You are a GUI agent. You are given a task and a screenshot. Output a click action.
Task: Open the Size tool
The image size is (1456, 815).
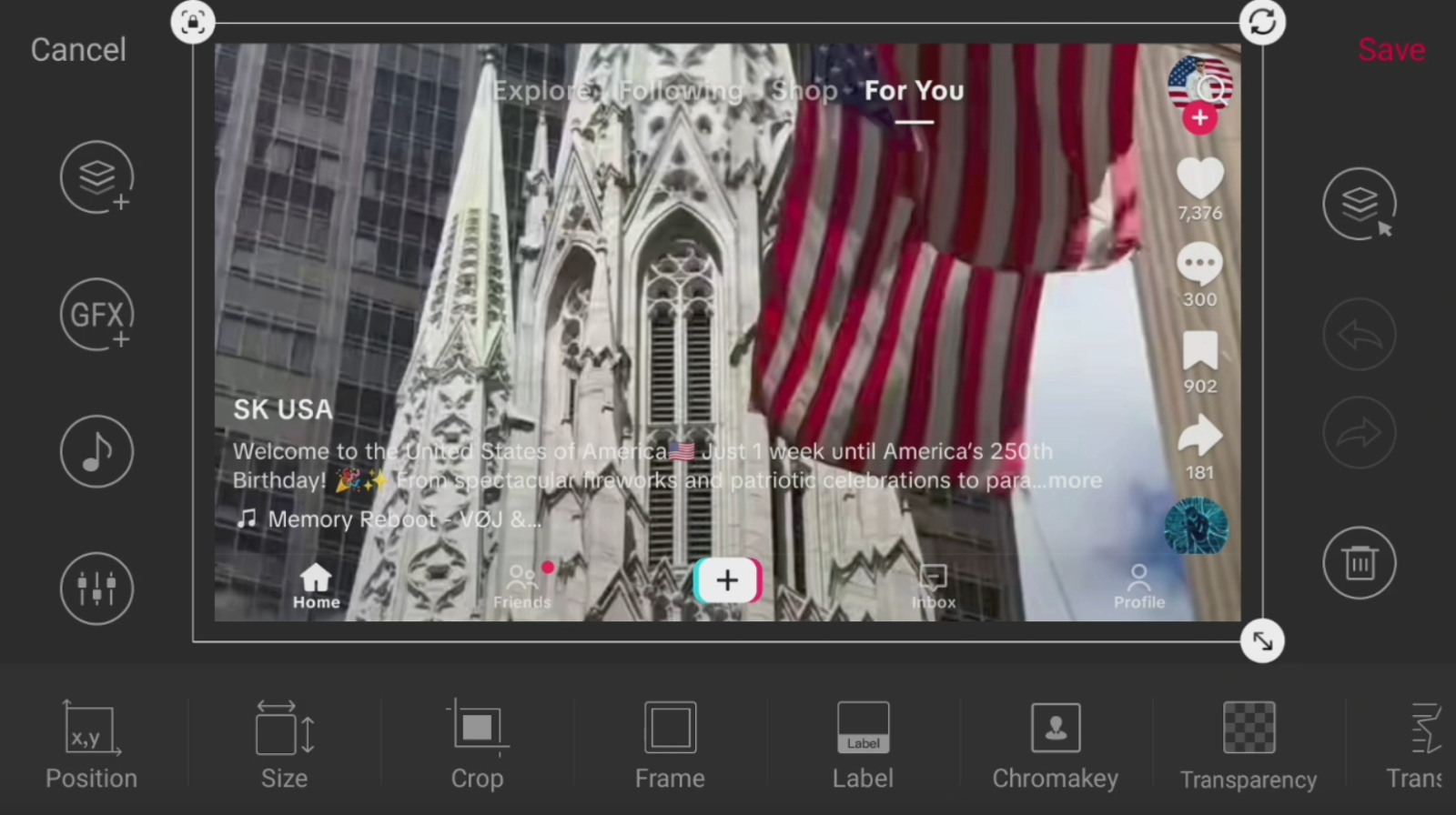285,746
